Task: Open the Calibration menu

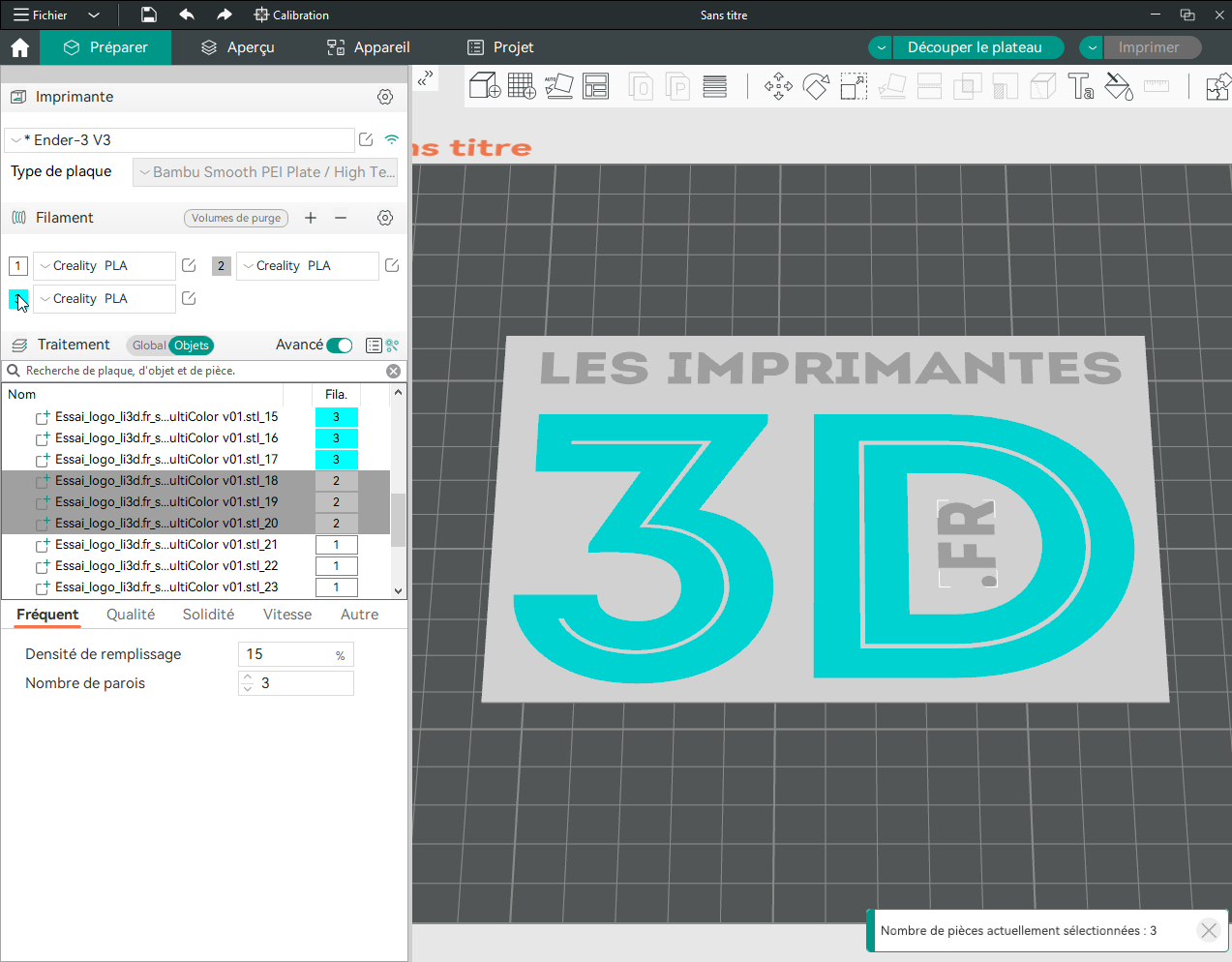Action: click(x=291, y=15)
